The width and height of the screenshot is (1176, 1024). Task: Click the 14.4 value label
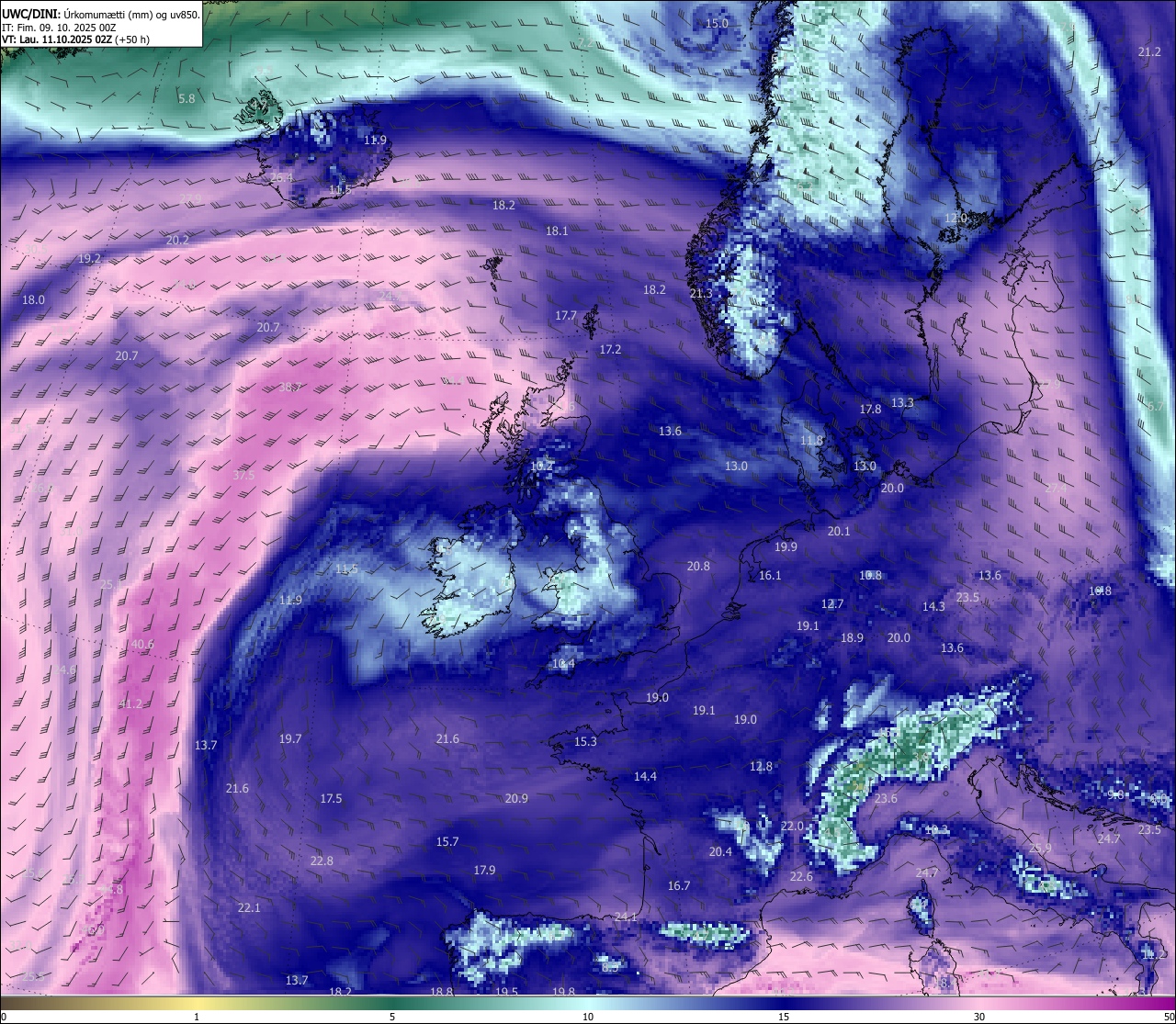(x=645, y=777)
